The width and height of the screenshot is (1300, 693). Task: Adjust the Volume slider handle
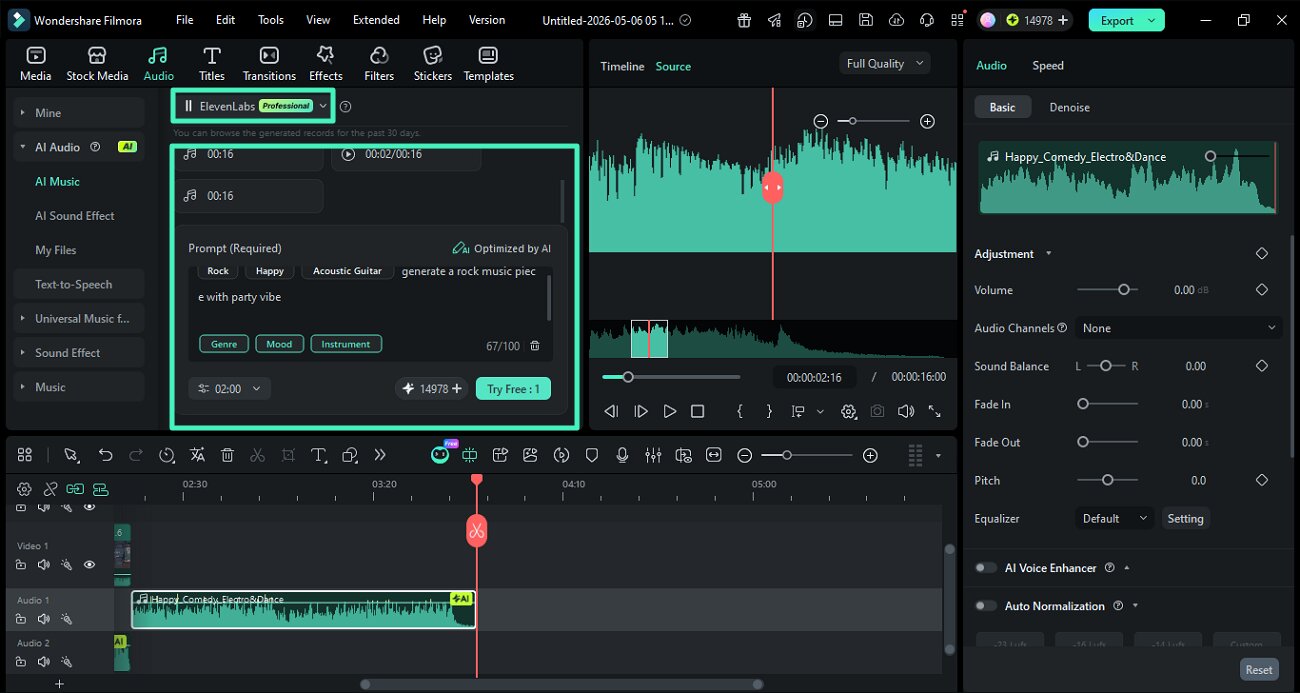(1124, 290)
